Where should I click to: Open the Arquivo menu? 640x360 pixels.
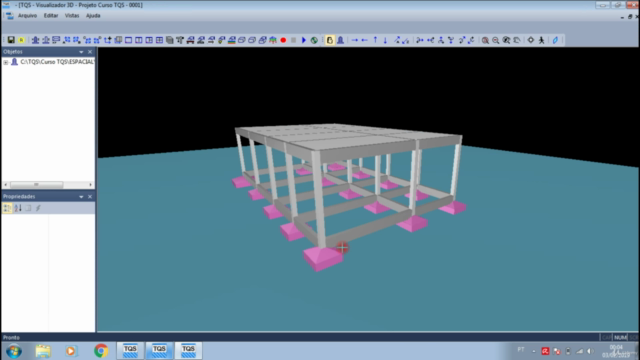[27, 16]
